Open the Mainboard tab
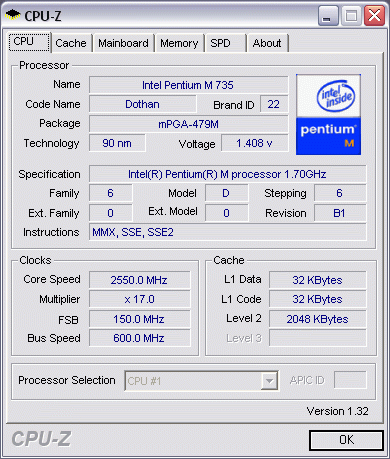This screenshot has width=390, height=459. [123, 43]
